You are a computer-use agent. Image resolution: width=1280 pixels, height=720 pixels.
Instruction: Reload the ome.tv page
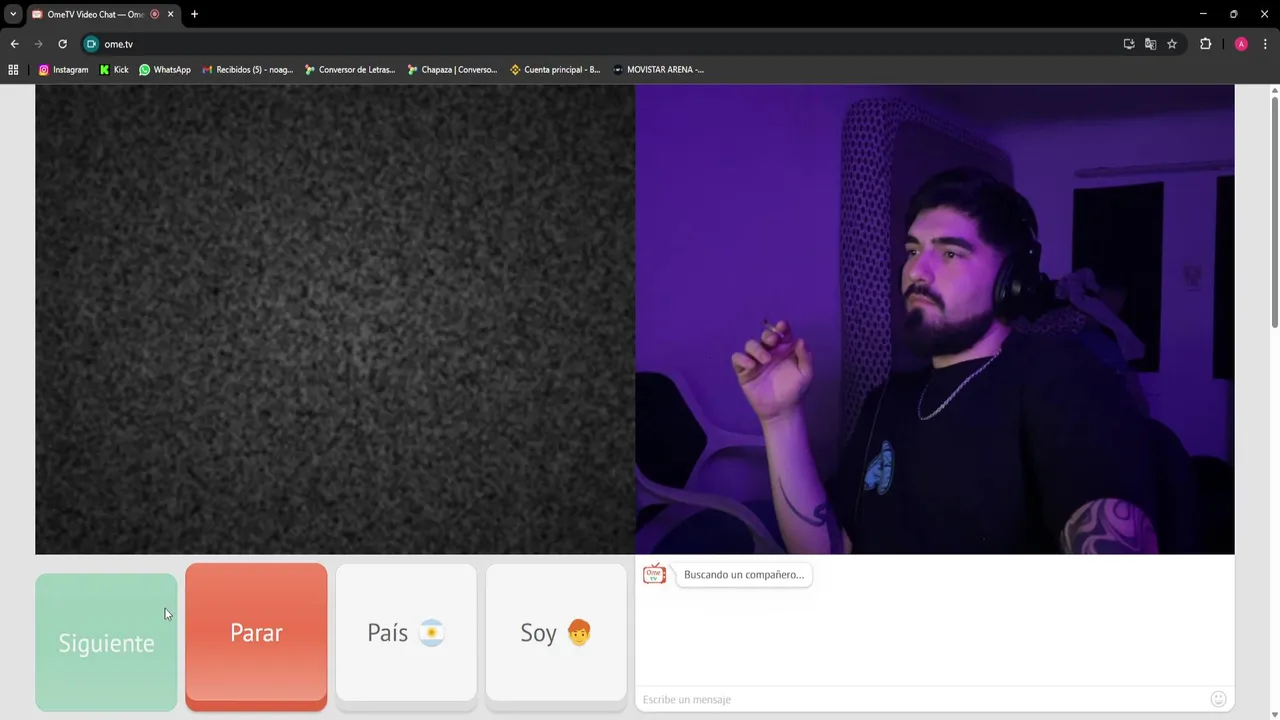point(62,44)
